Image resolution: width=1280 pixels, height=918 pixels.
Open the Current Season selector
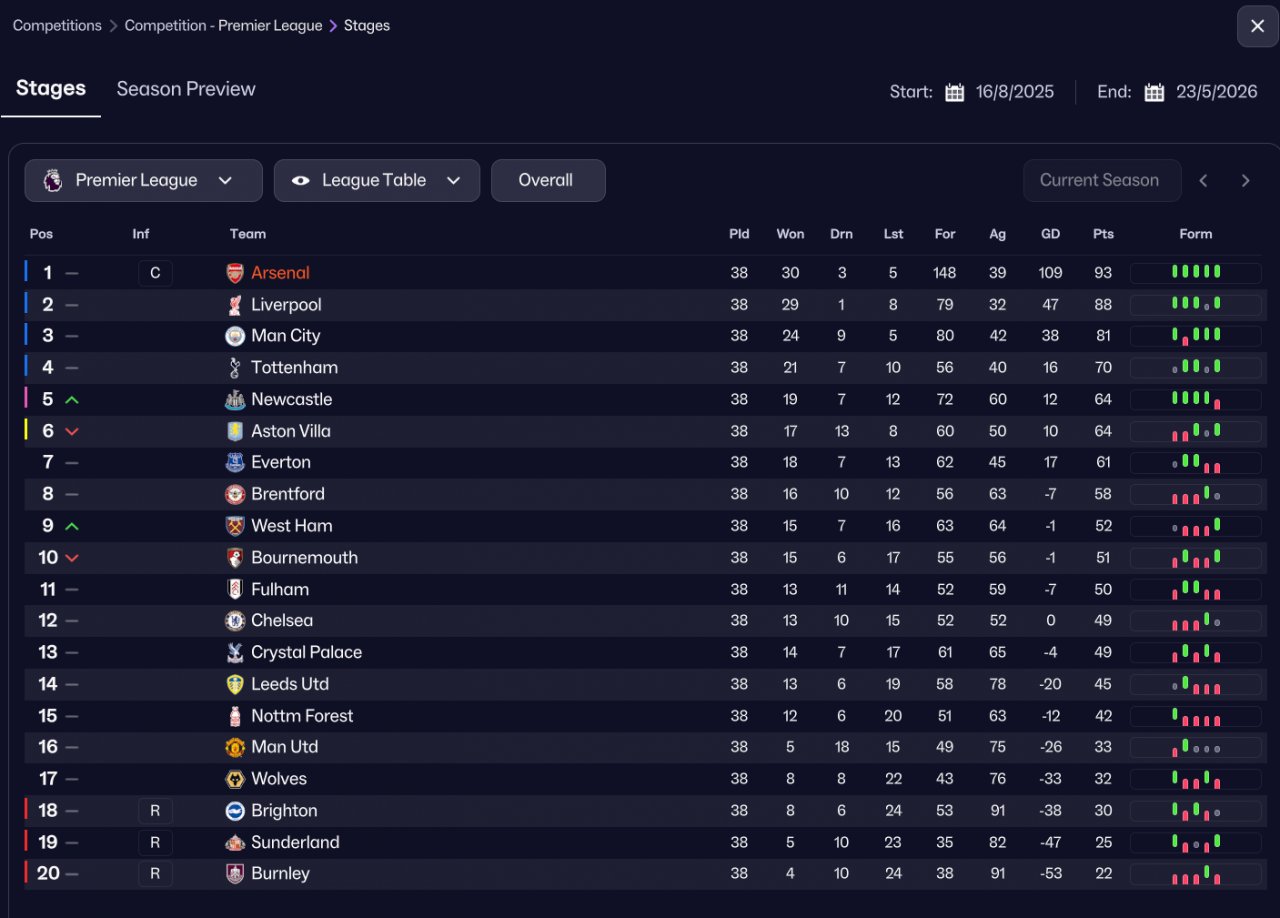tap(1100, 181)
